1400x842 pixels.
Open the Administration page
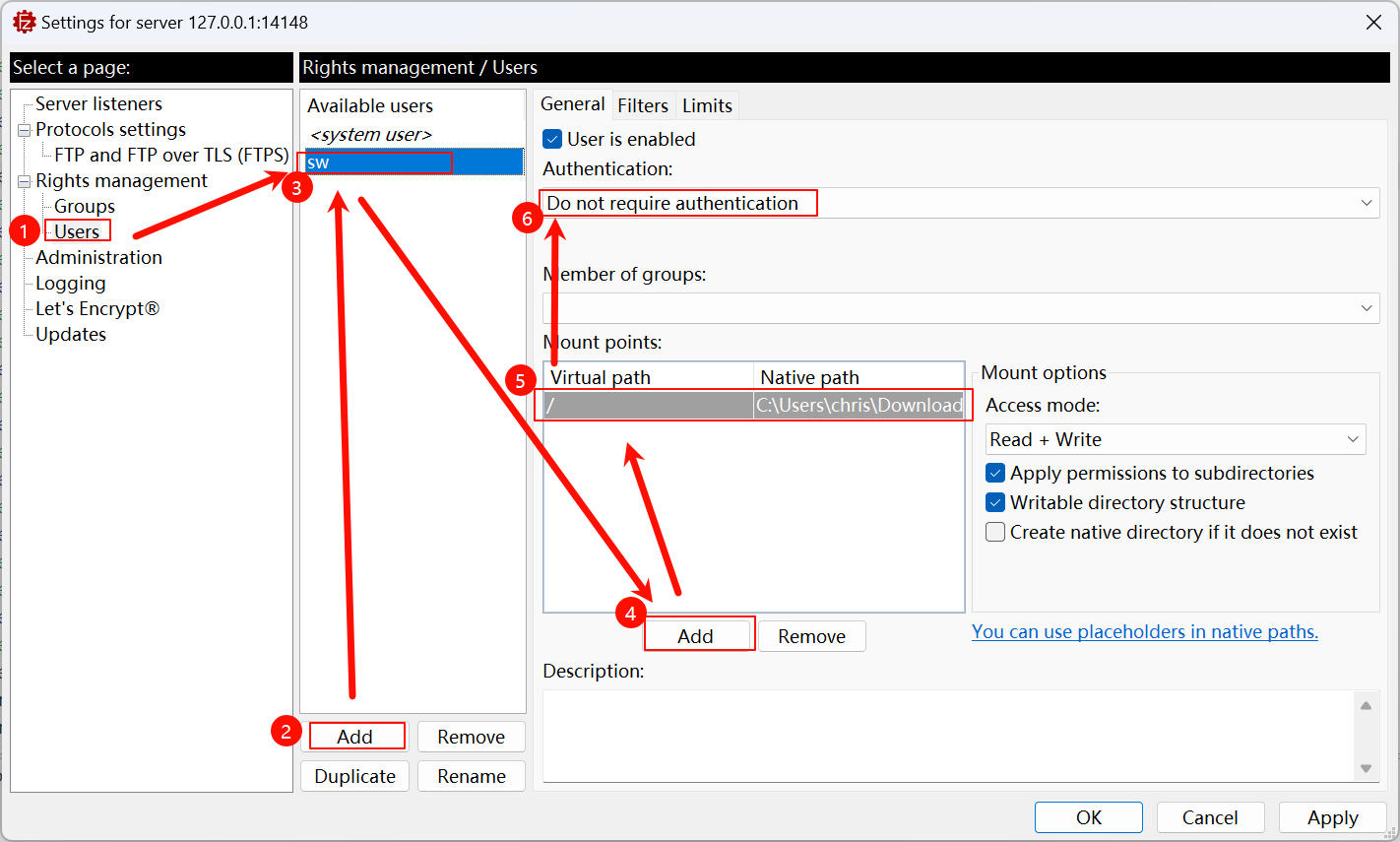pyautogui.click(x=98, y=257)
